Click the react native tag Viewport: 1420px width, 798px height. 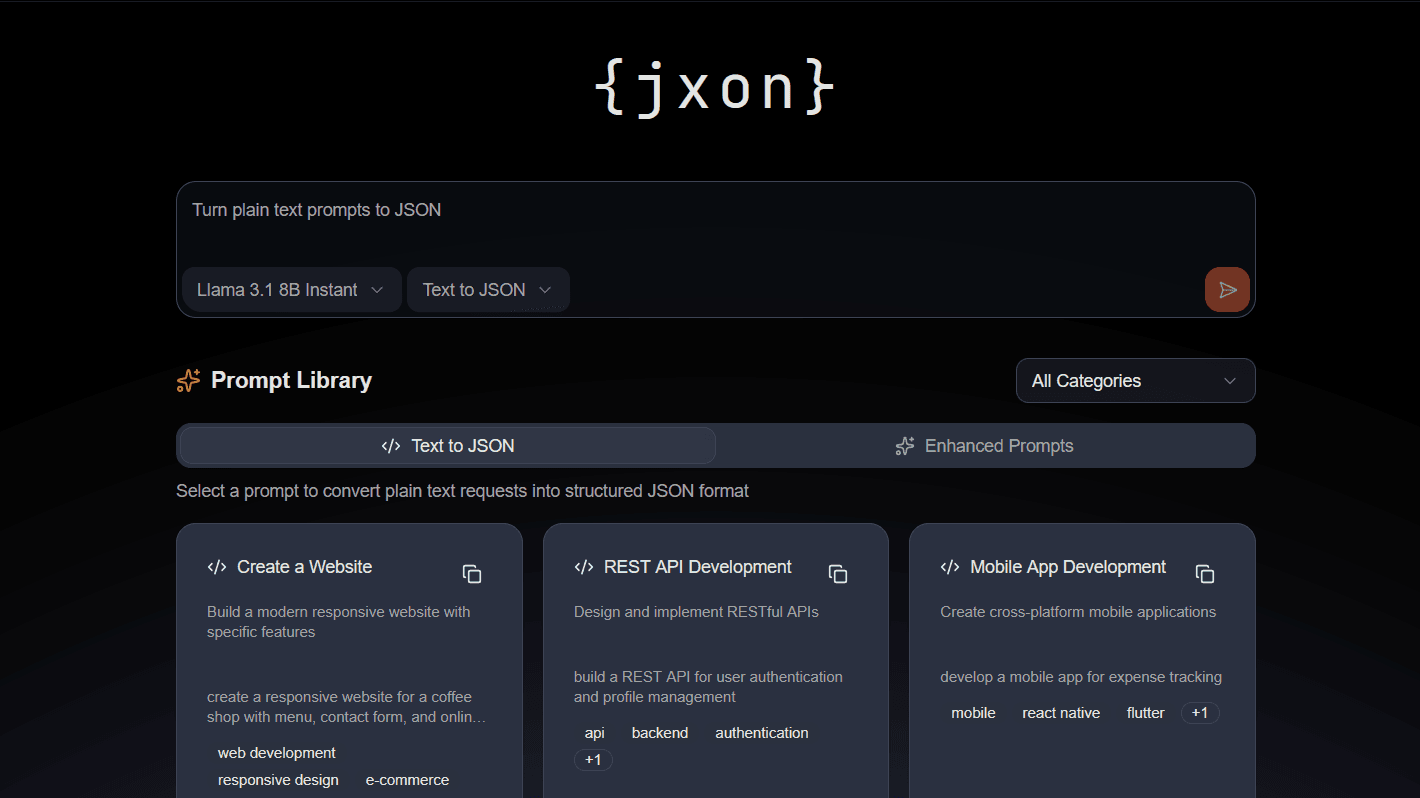point(1061,713)
